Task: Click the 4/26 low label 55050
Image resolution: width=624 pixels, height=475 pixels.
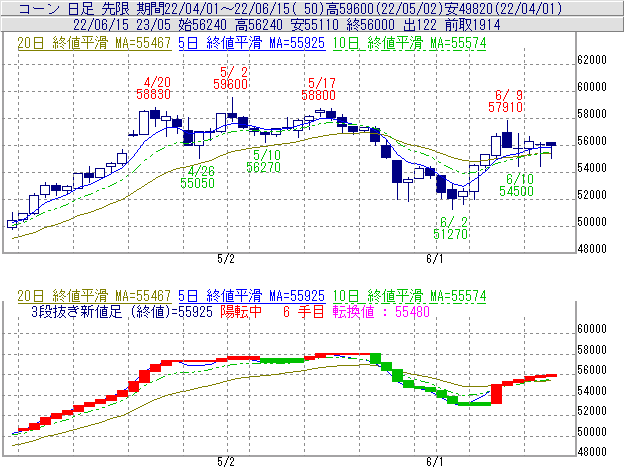Action: 197,183
